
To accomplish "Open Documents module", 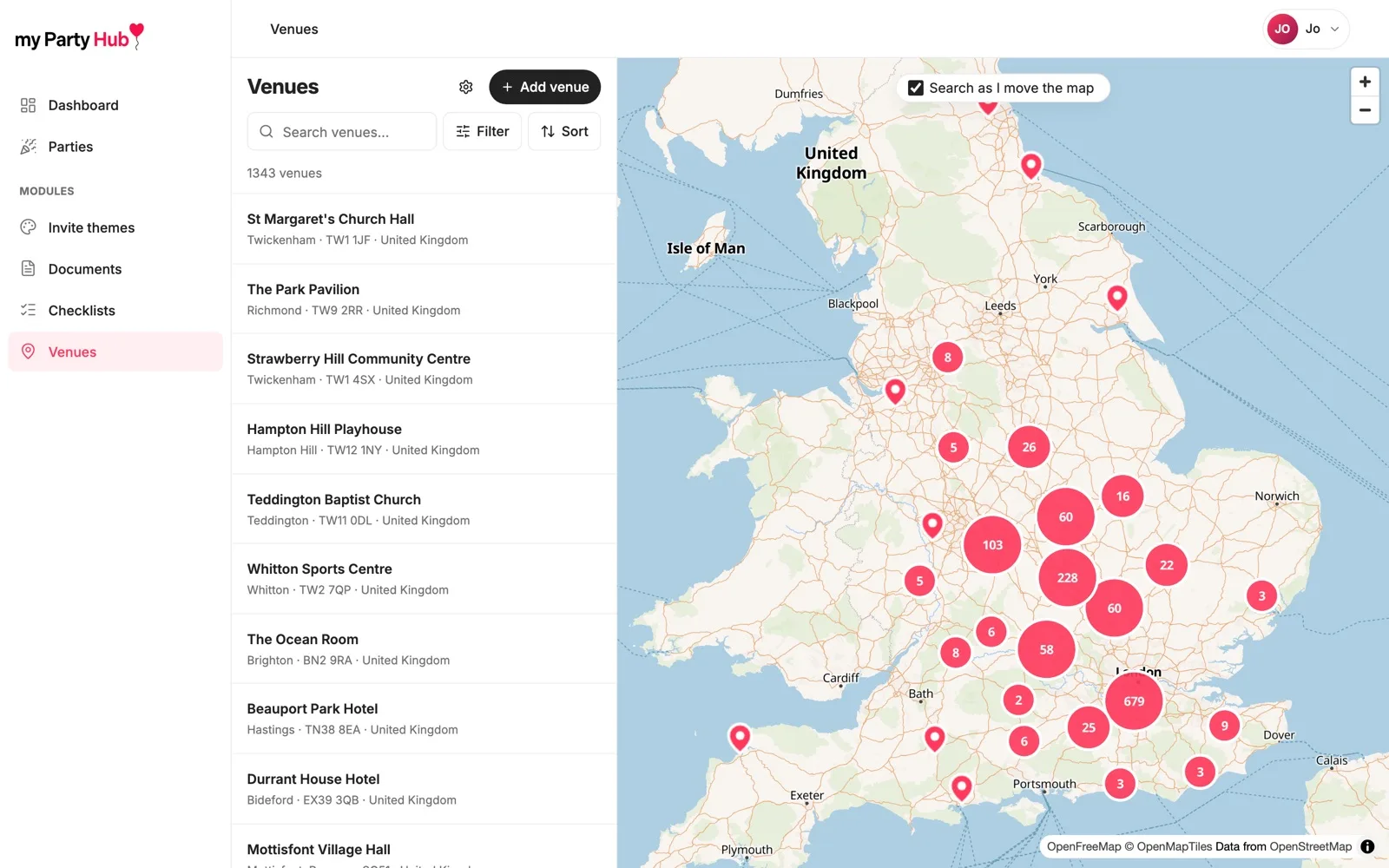I will coord(115,269).
